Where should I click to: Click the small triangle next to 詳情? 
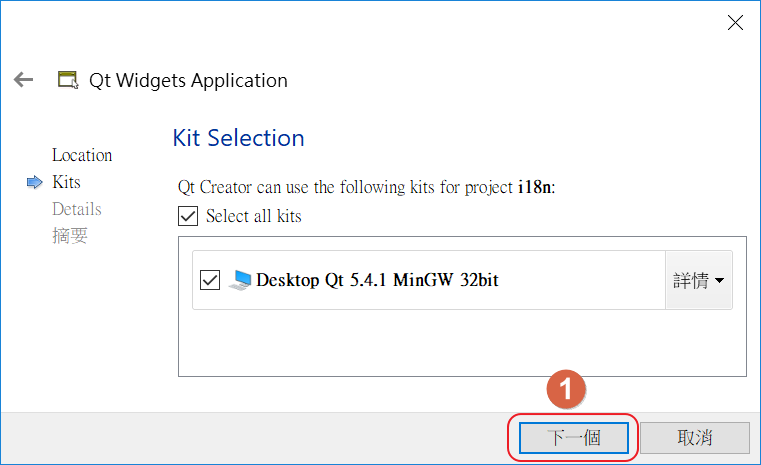(720, 281)
